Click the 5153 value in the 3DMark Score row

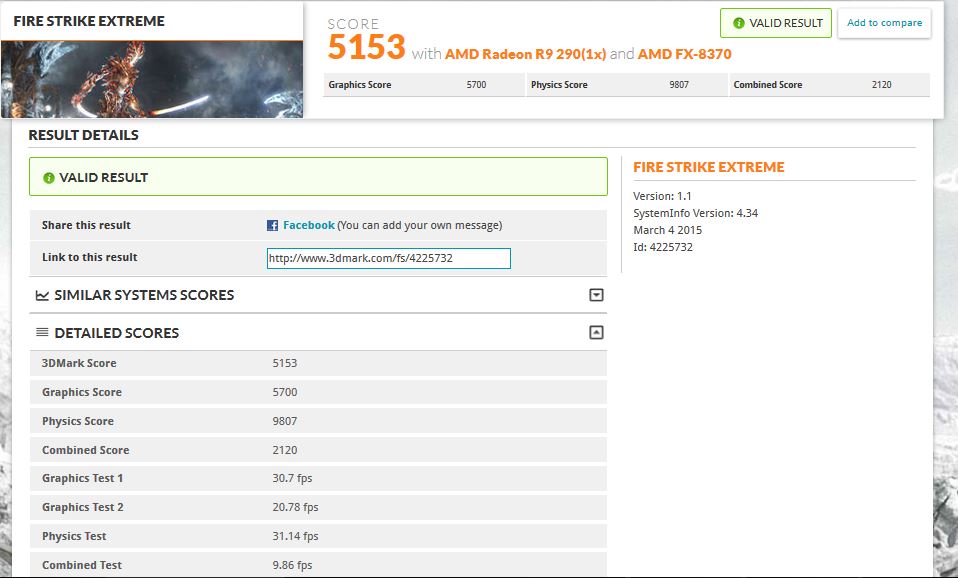tap(285, 363)
